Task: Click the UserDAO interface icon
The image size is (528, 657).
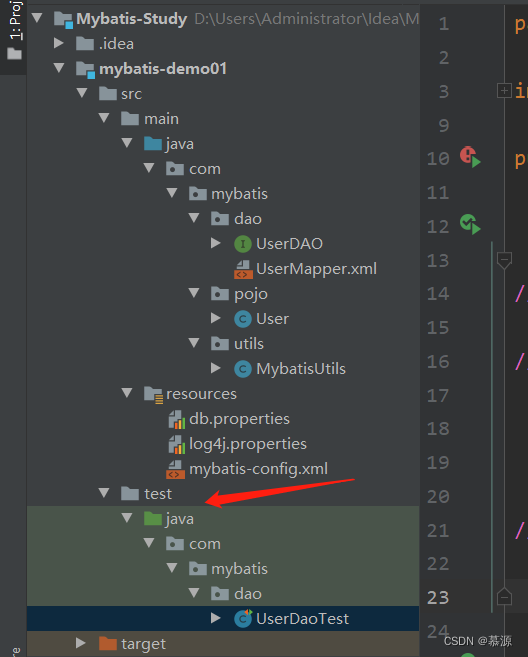Action: pos(243,244)
